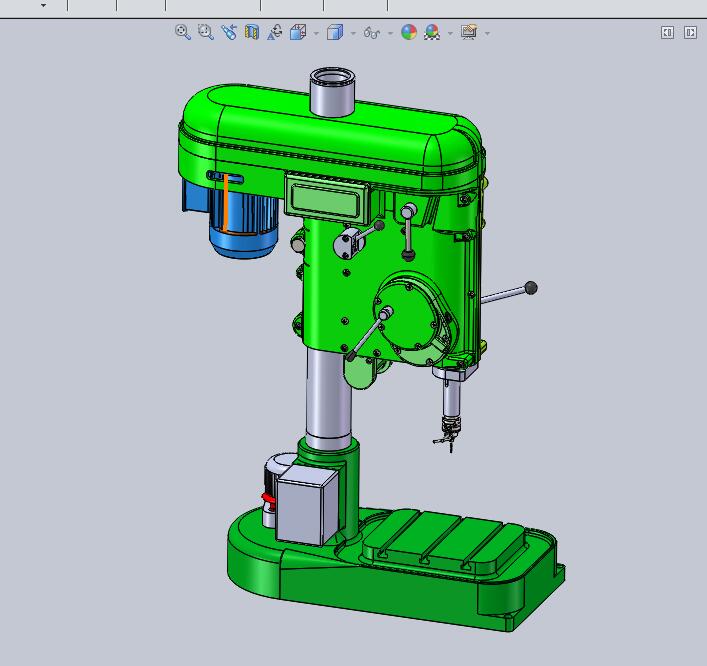707x666 pixels.
Task: Collapse the left panel with arrow button
Action: [667, 32]
